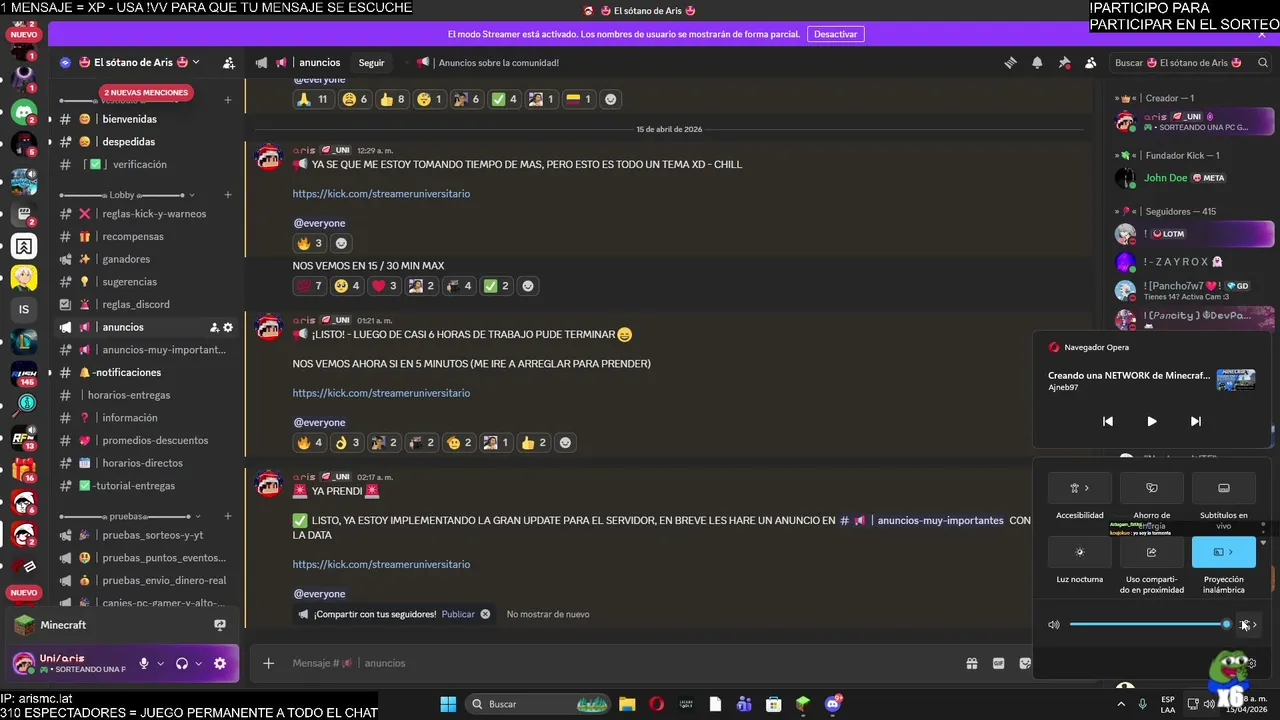Expand Accesibilidad quick settings tile
1280x720 pixels.
(1079, 488)
